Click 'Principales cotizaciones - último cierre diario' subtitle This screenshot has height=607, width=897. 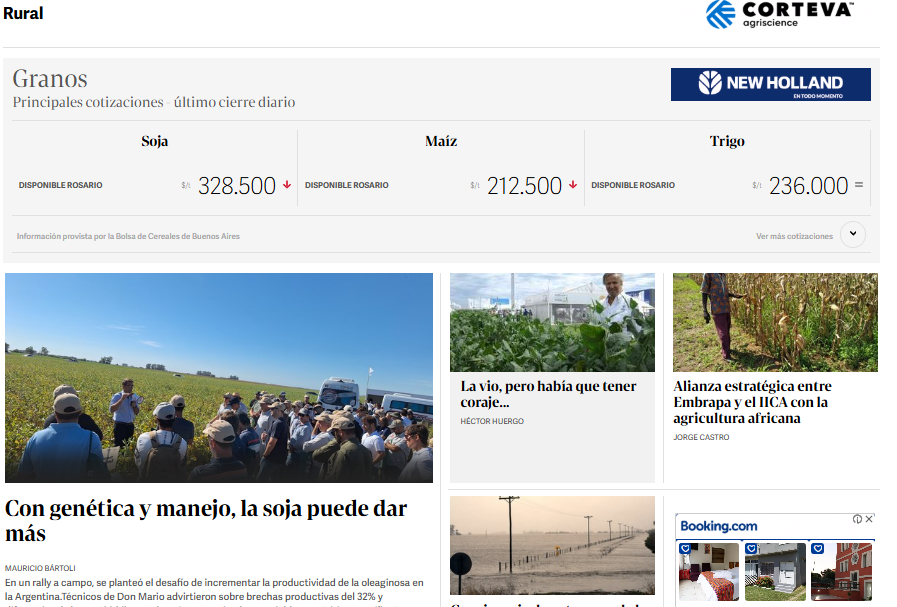(154, 102)
